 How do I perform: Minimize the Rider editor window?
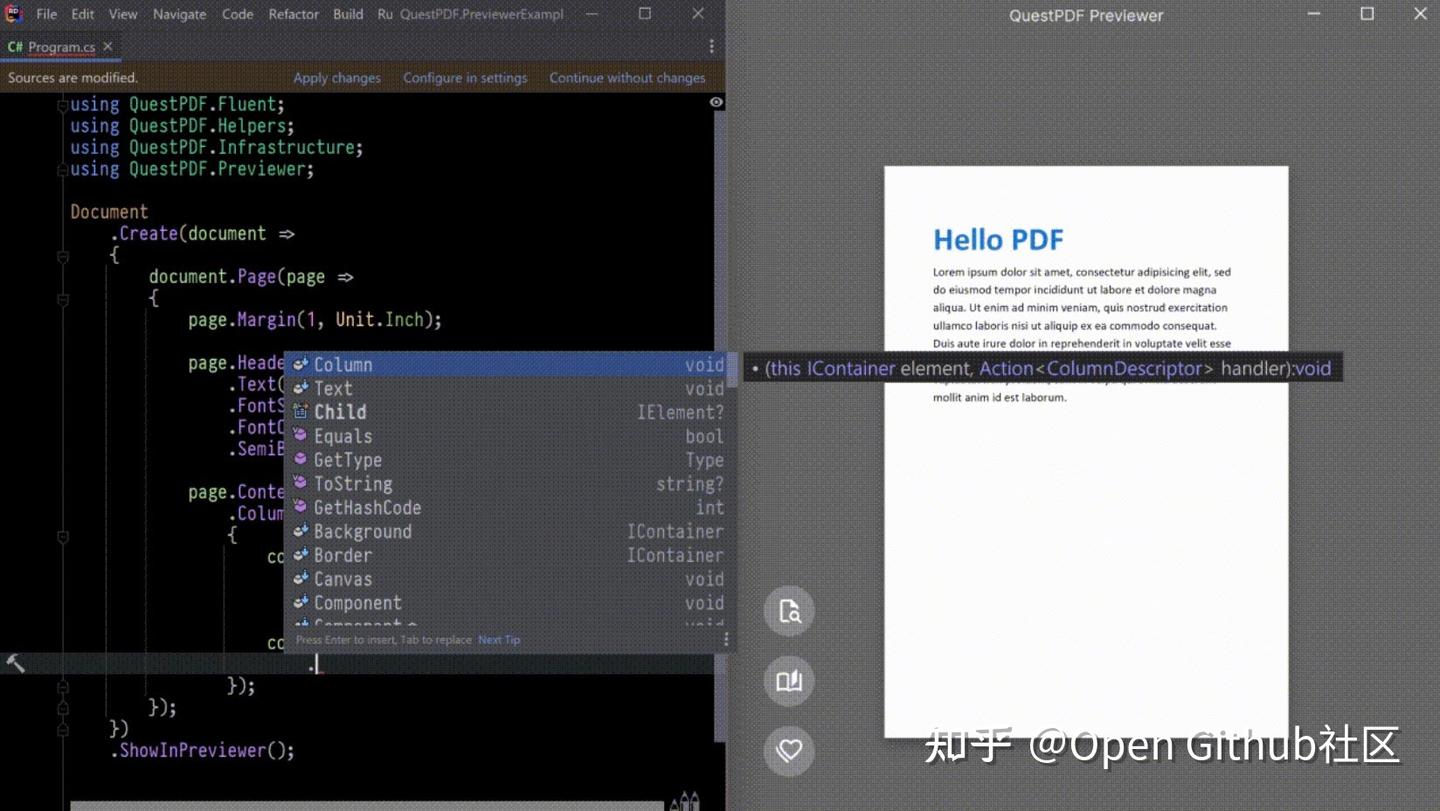592,14
